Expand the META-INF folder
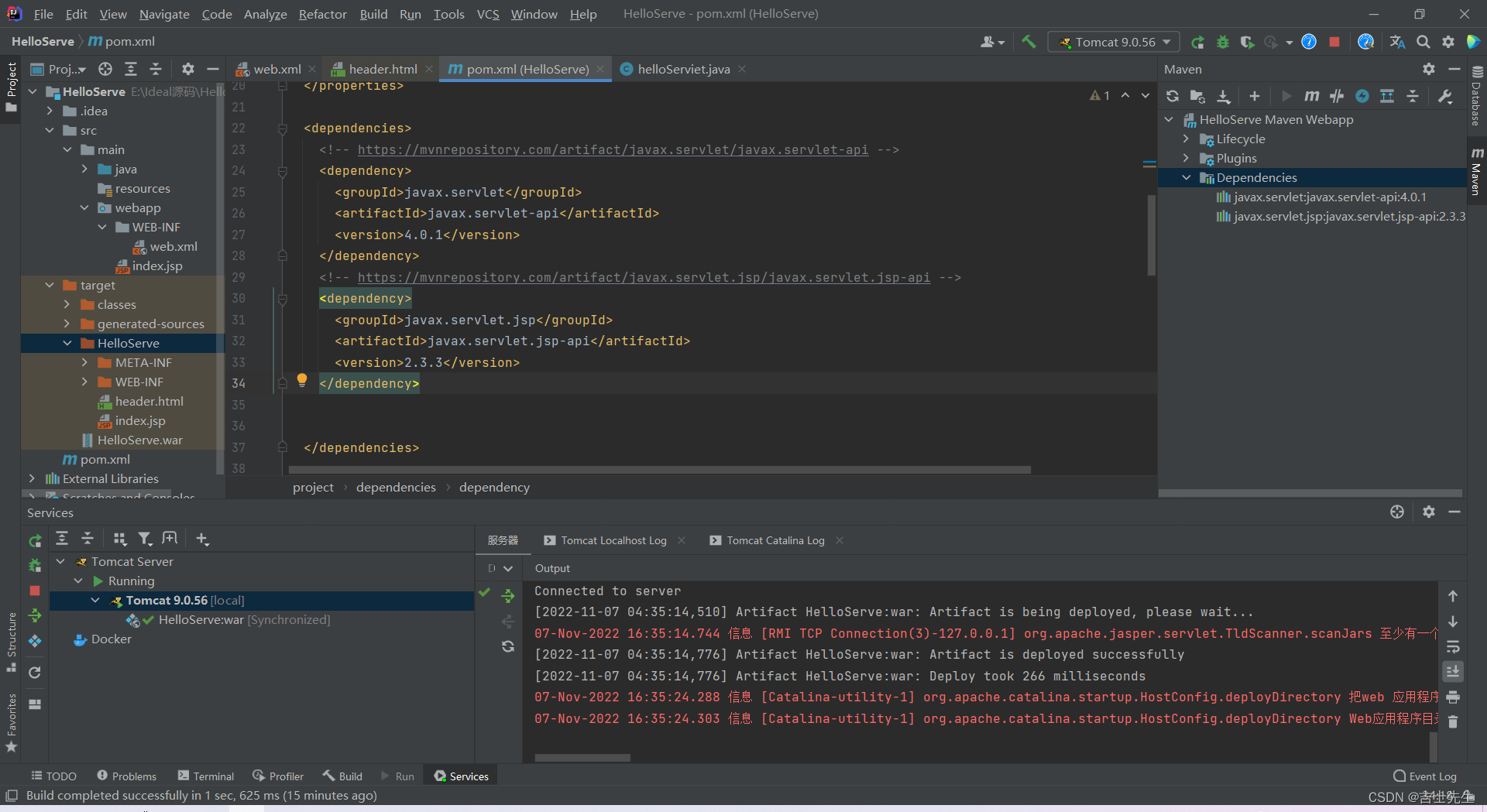Image resolution: width=1487 pixels, height=812 pixels. 84,362
